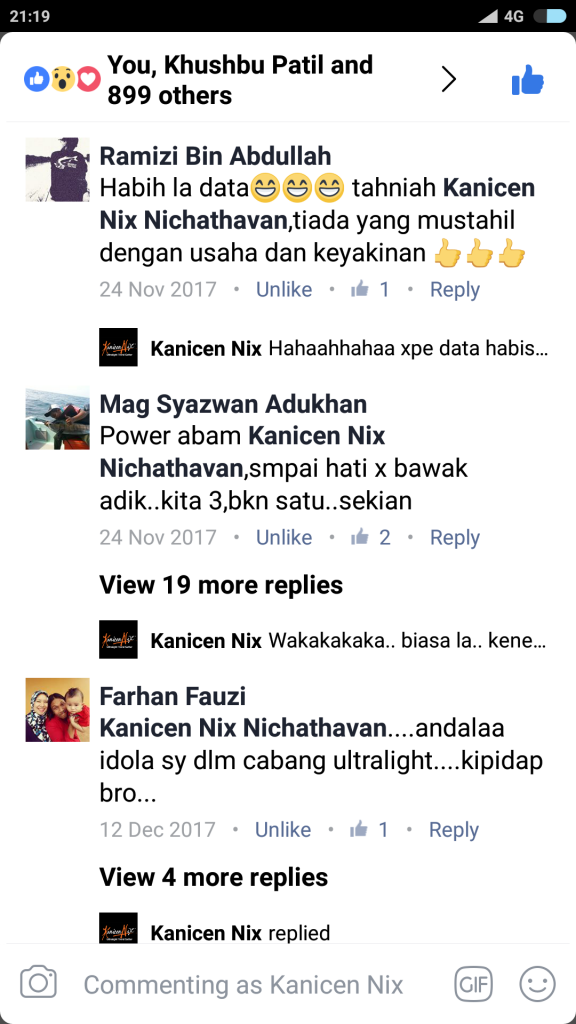The width and height of the screenshot is (576, 1024).
Task: Tap Farhan Fauzi's profile picture
Action: 57,709
